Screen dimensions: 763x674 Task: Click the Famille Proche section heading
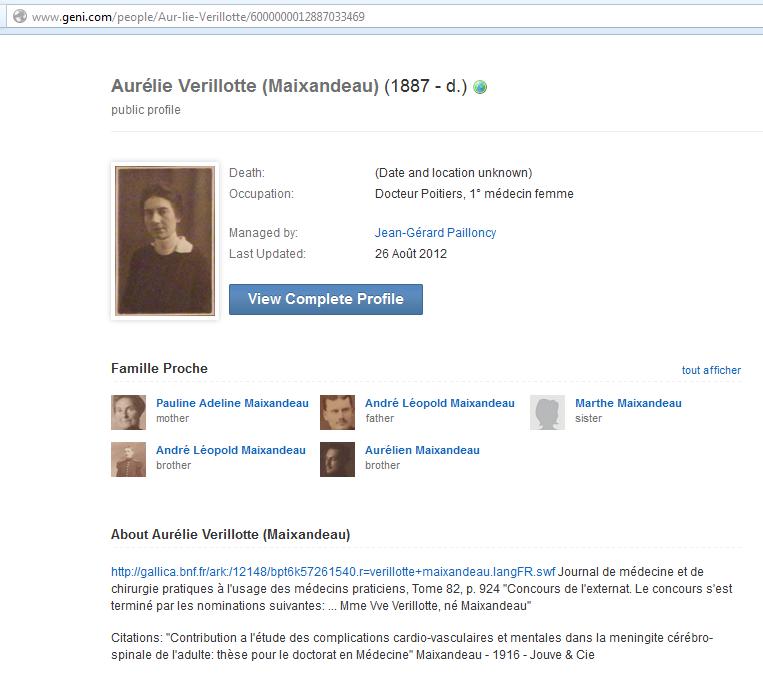[x=159, y=368]
